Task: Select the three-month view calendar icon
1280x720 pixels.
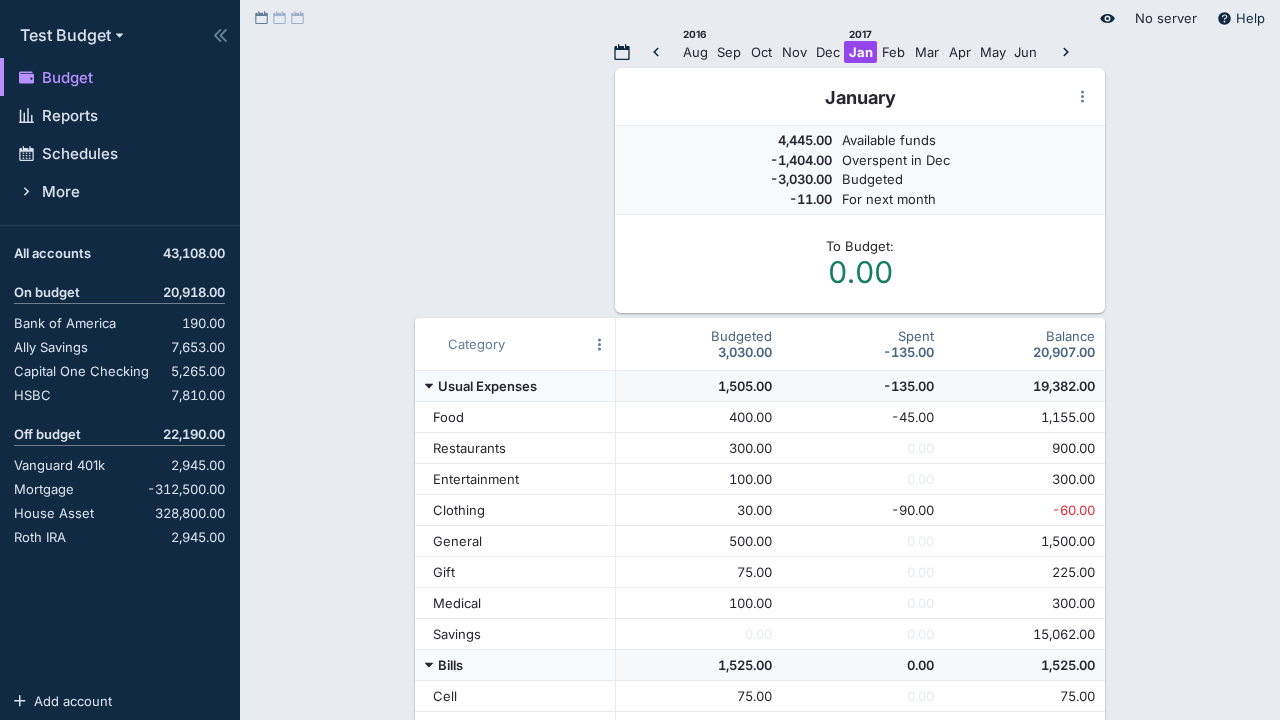Action: click(x=298, y=18)
